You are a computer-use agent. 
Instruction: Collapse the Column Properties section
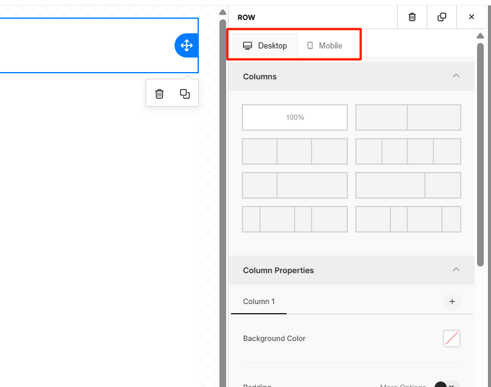pyautogui.click(x=456, y=270)
